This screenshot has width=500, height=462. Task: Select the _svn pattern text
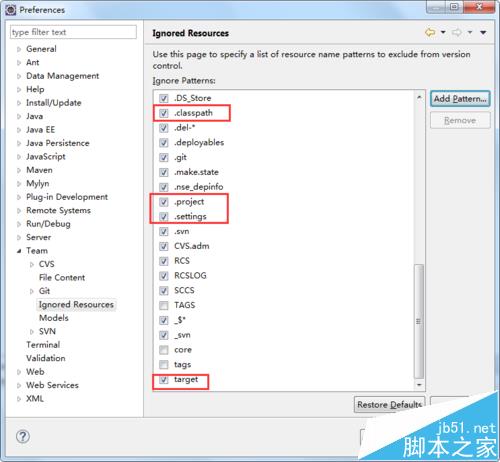tap(182, 335)
